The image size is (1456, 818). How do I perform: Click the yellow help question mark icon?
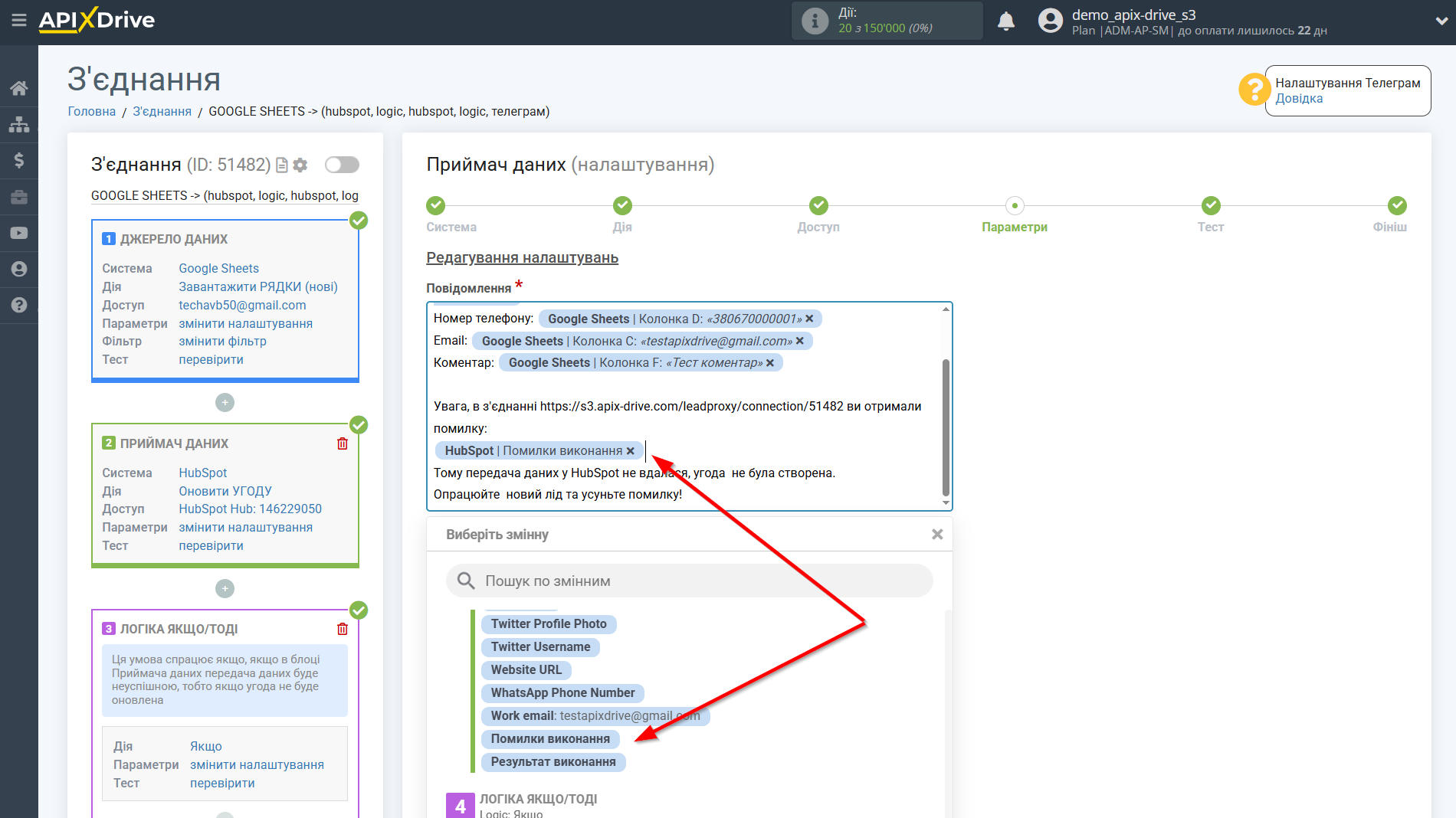tap(1254, 90)
